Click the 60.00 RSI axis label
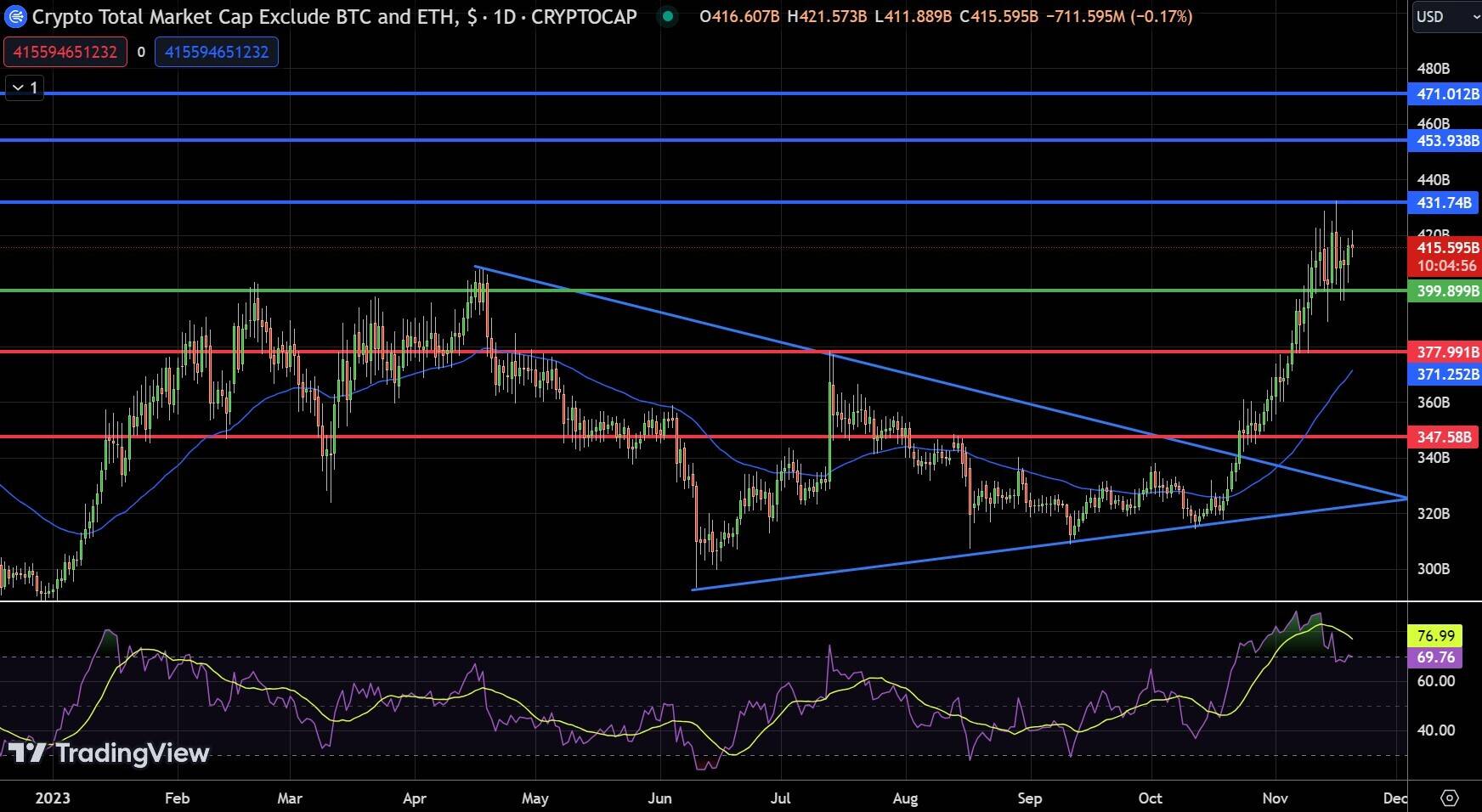 1435,681
